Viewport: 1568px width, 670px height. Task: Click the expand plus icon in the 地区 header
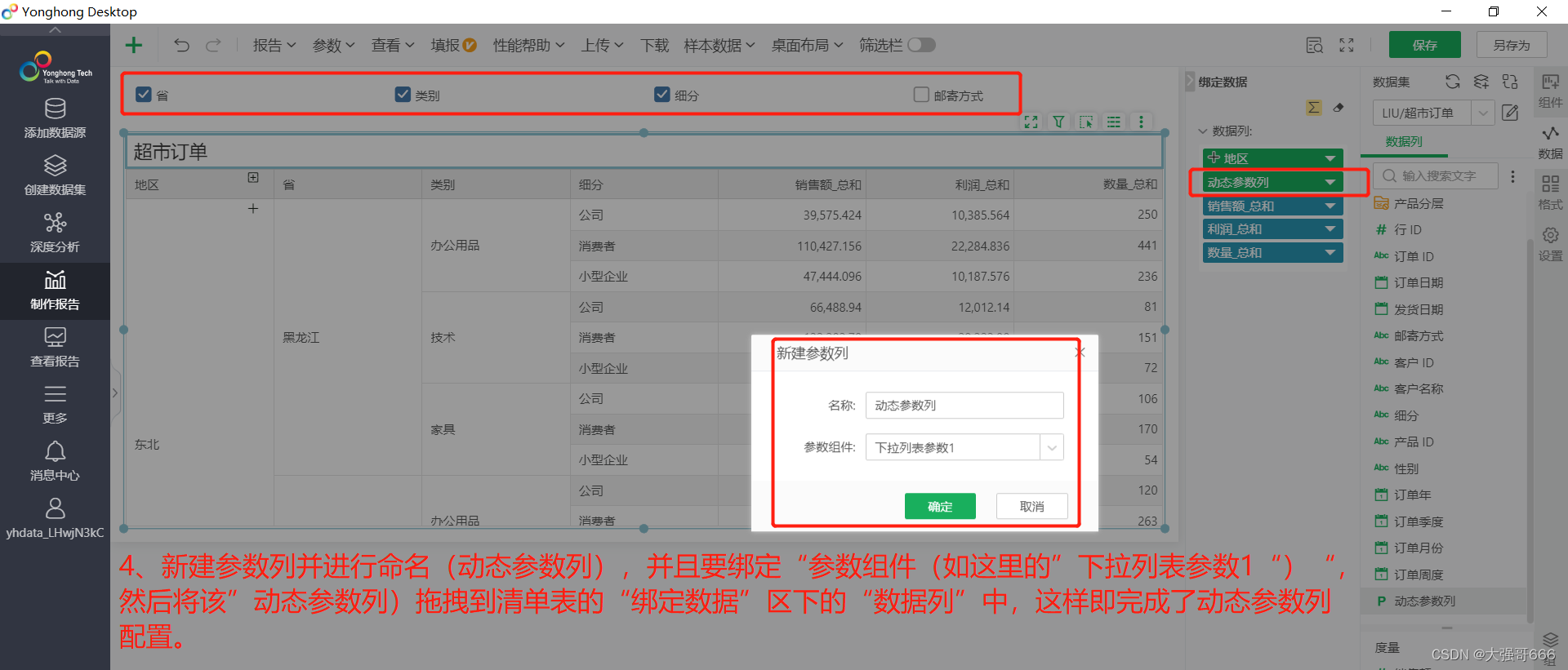coord(253,178)
